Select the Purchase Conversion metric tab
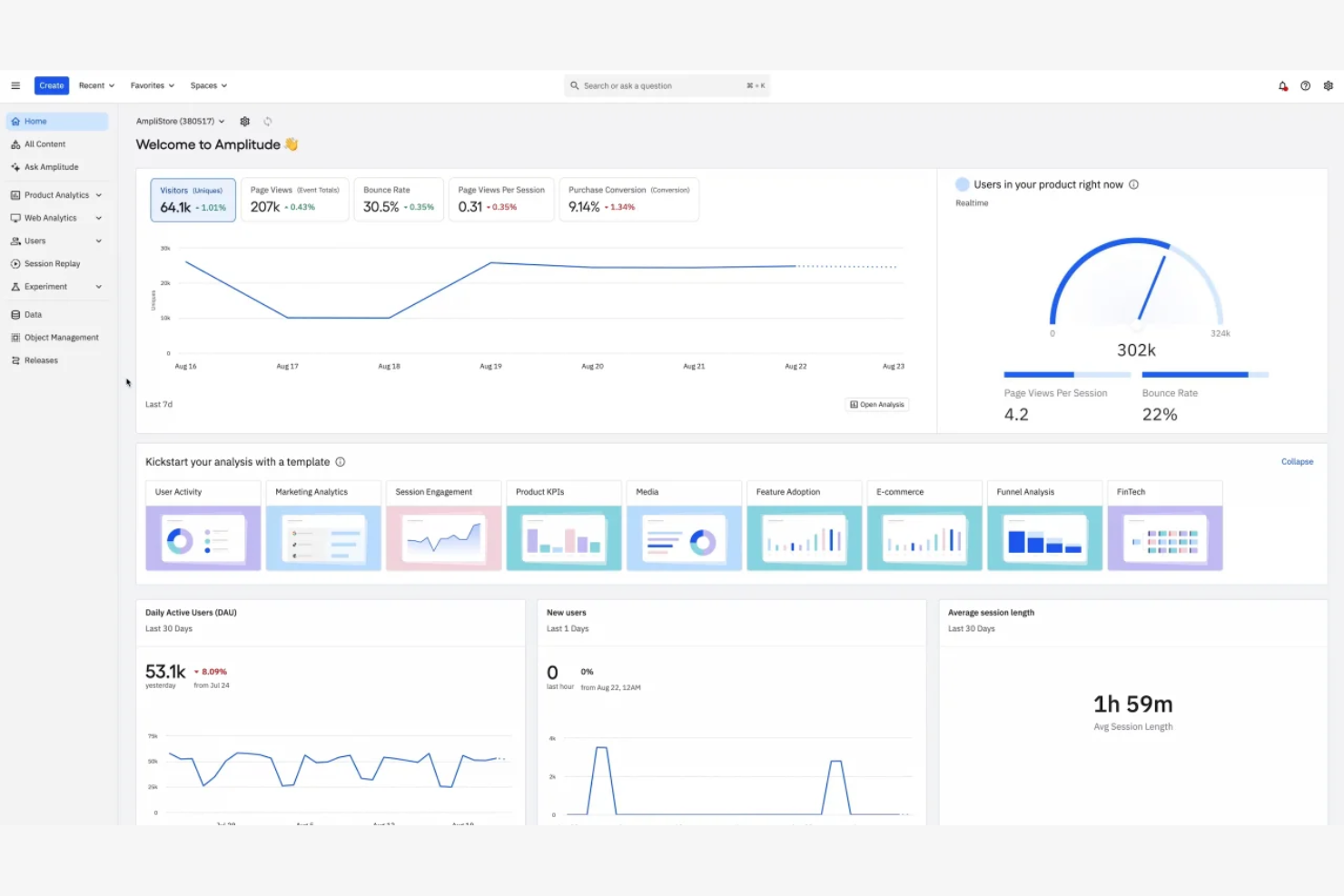 (x=629, y=200)
